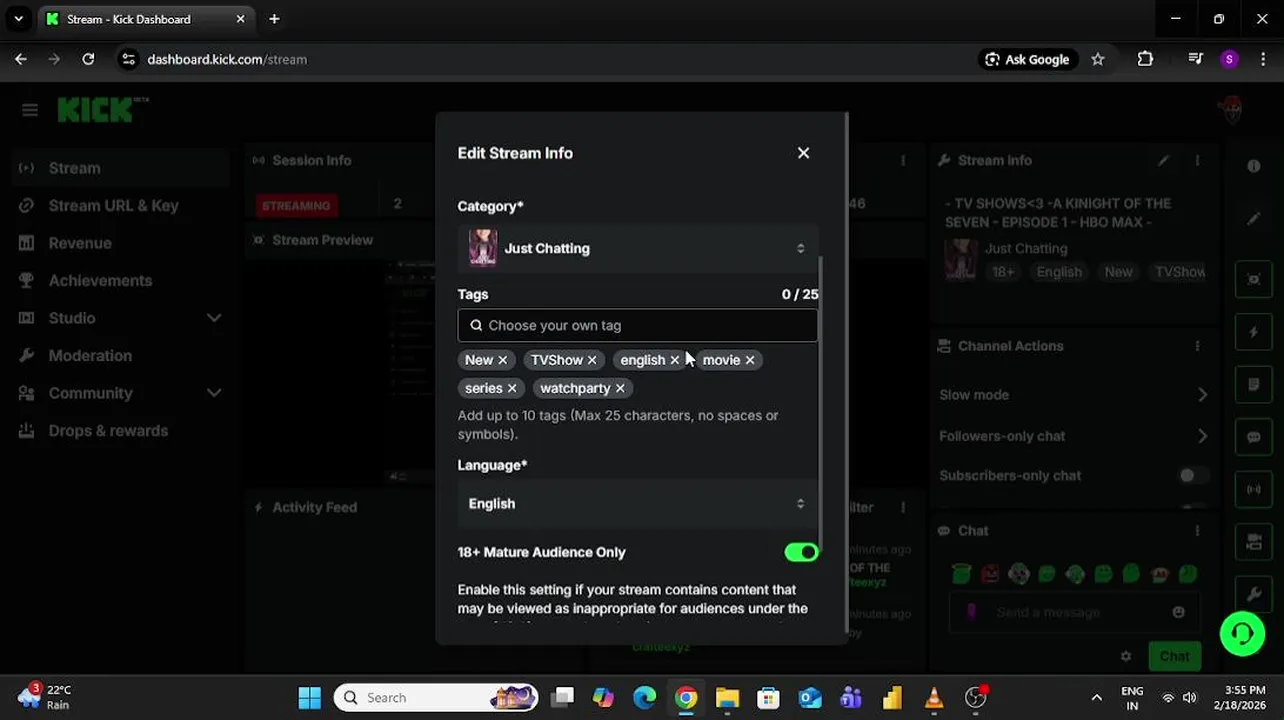Click the lightning bolt icon in right rail
Screen dimensions: 1284x720
coord(1253,332)
